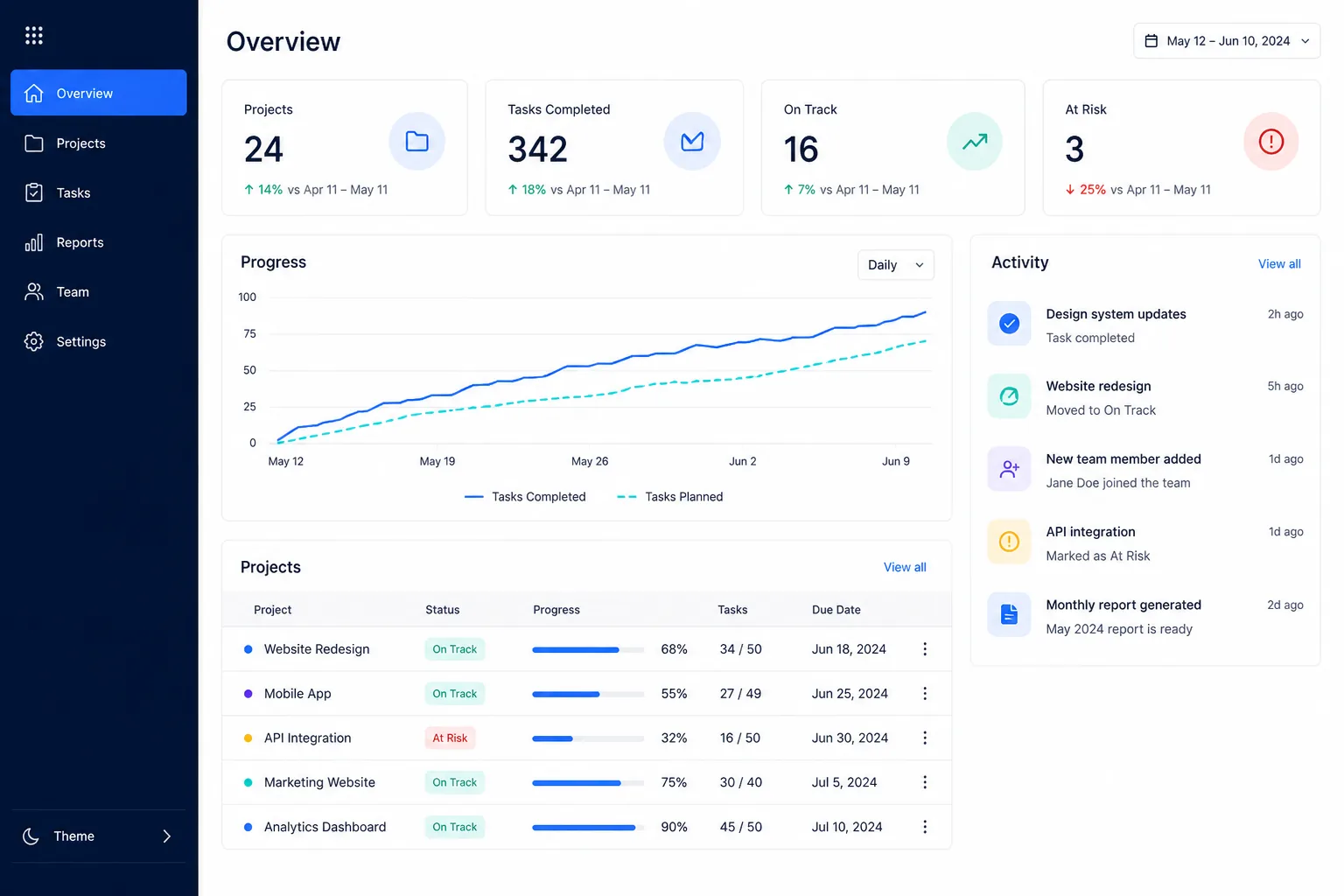Screen dimensions: 1344x896
Task: Open more options for Mobile App row
Action: click(x=925, y=693)
